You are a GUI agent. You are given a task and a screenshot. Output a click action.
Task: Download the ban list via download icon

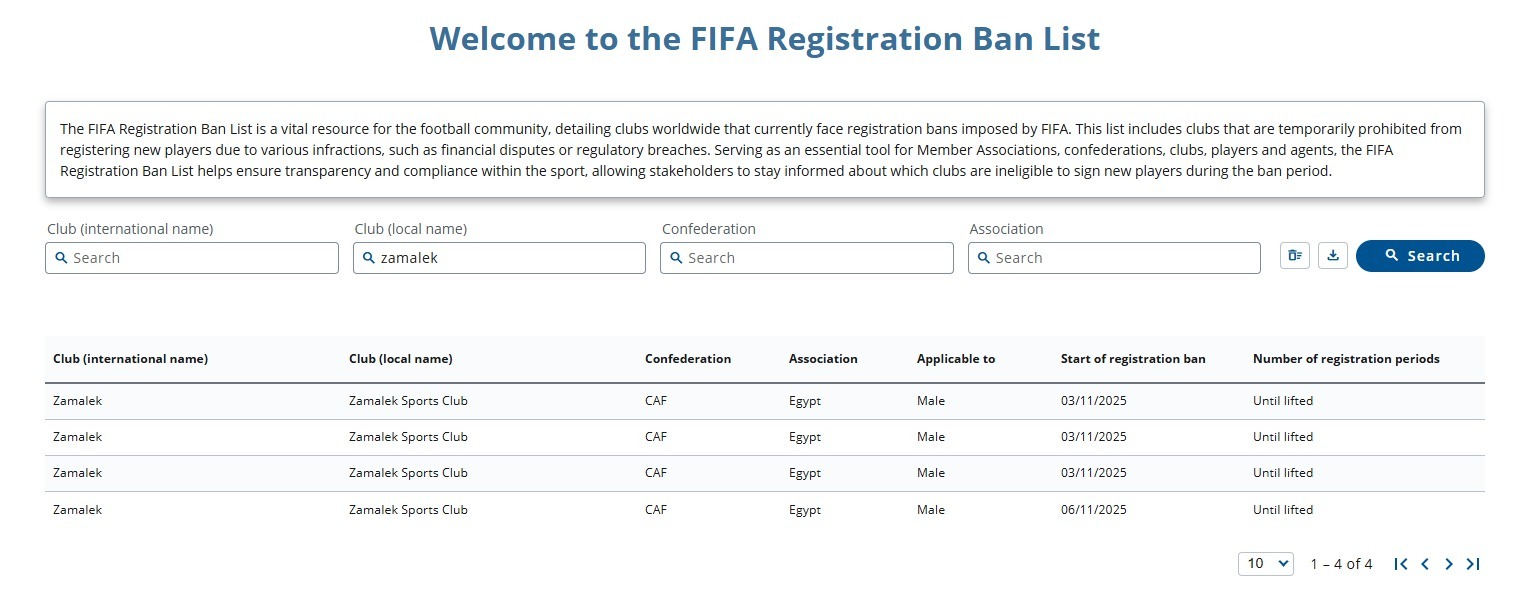(x=1332, y=256)
